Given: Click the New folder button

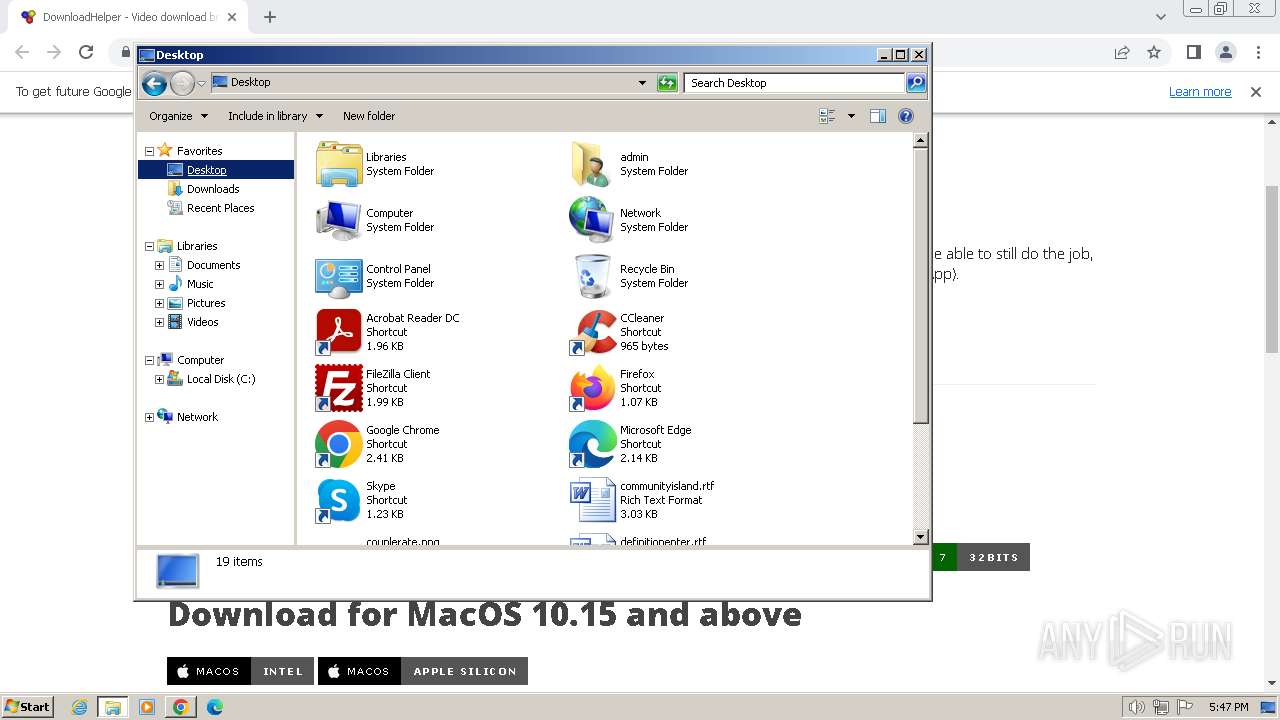Looking at the screenshot, I should pos(369,116).
